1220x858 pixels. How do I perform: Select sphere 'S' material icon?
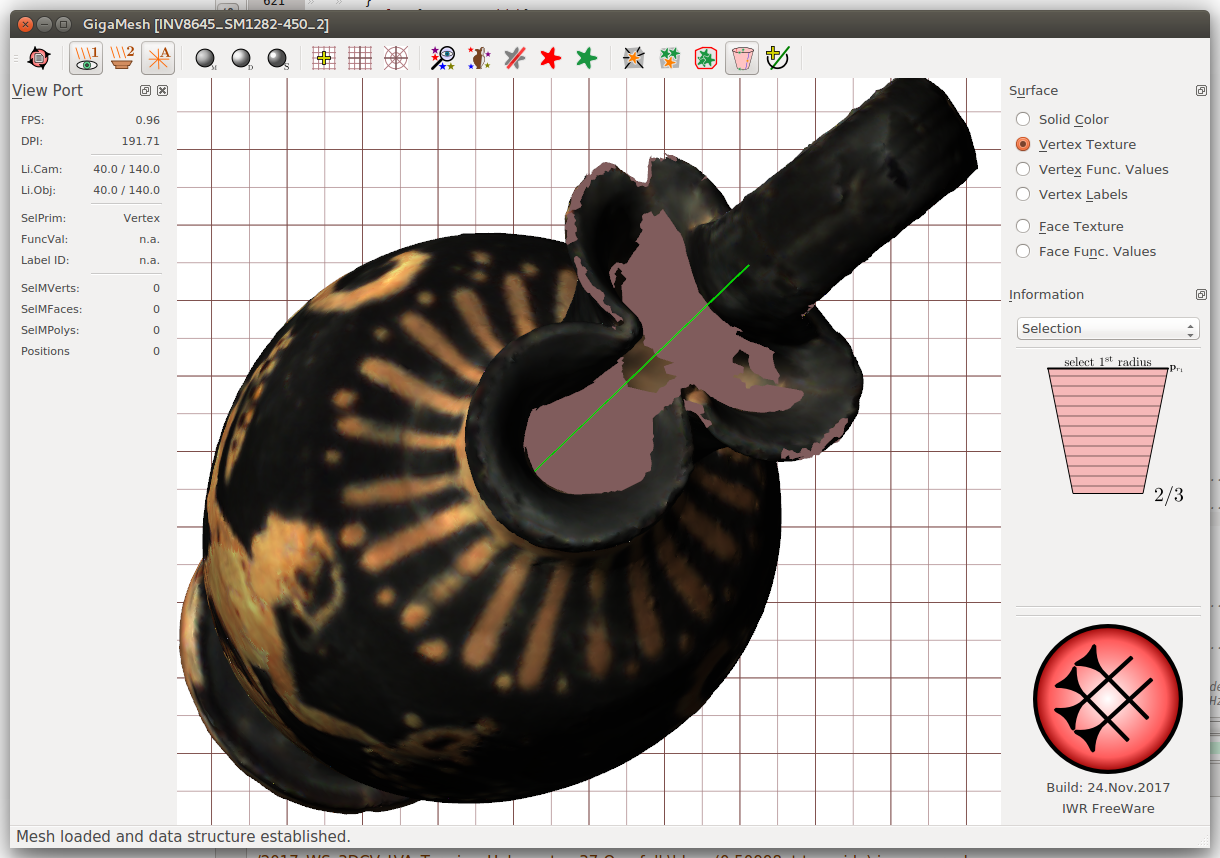(278, 59)
